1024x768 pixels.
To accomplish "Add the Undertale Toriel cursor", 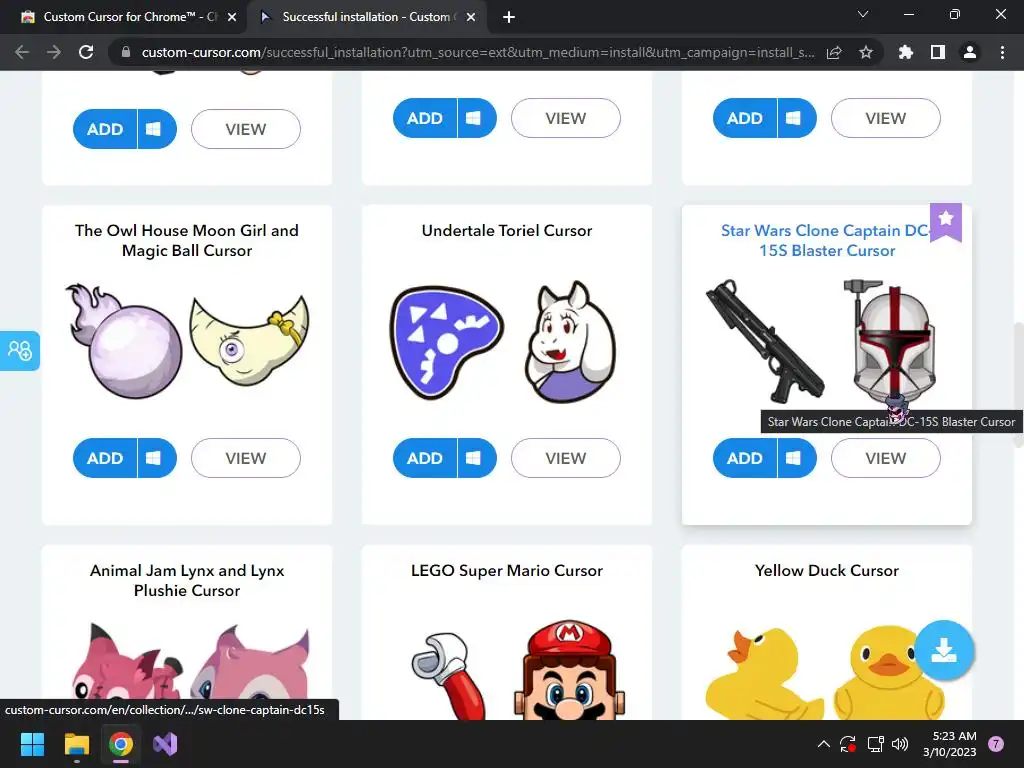I will coord(425,458).
